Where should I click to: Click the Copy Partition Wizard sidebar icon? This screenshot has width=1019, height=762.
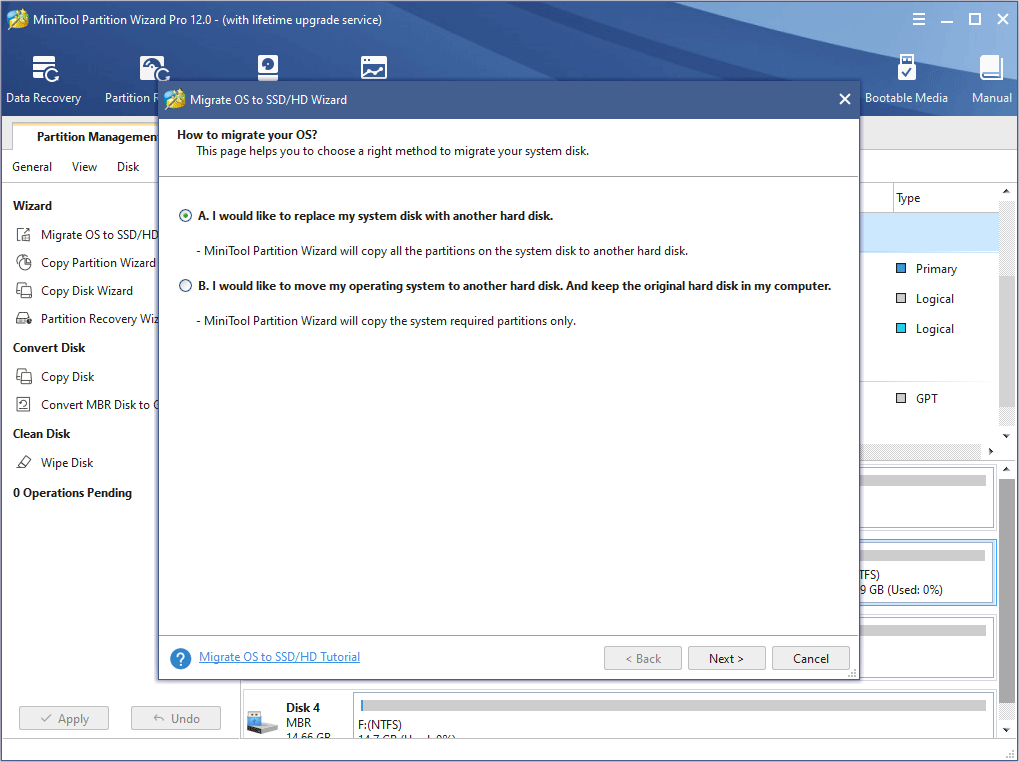pos(23,262)
